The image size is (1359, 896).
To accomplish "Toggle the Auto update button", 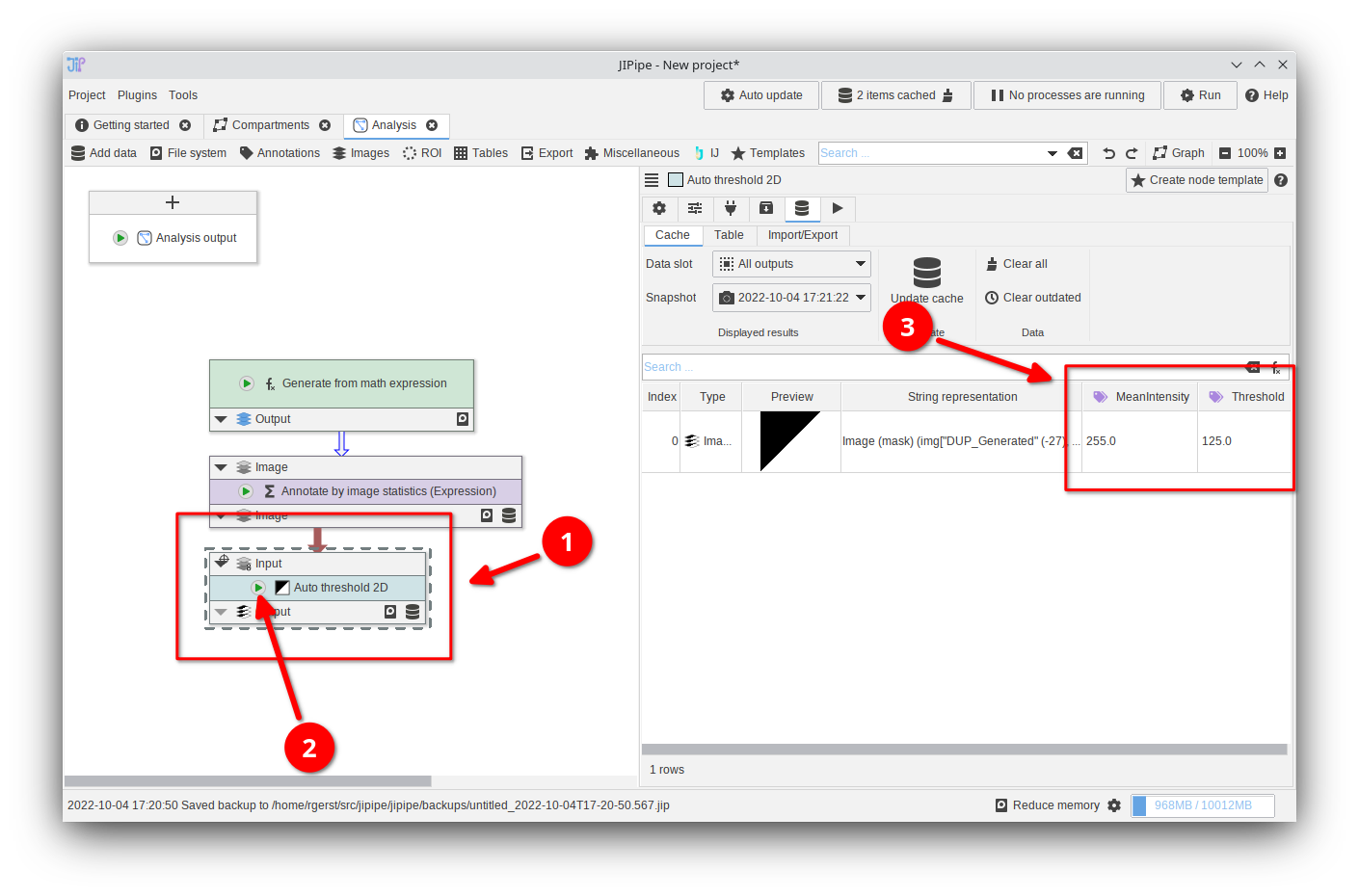I will [761, 95].
